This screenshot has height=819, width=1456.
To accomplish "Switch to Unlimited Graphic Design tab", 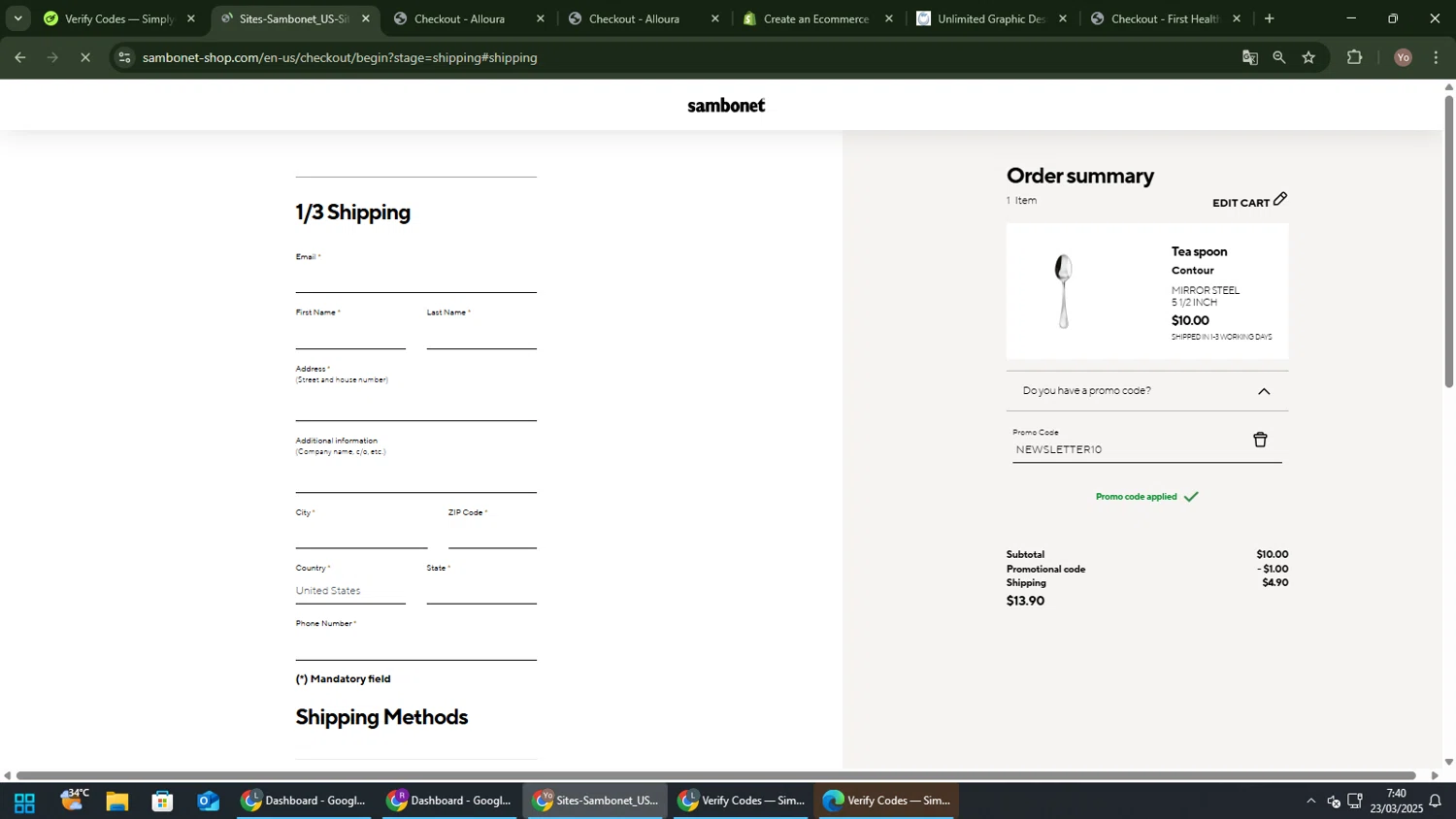I will [990, 18].
